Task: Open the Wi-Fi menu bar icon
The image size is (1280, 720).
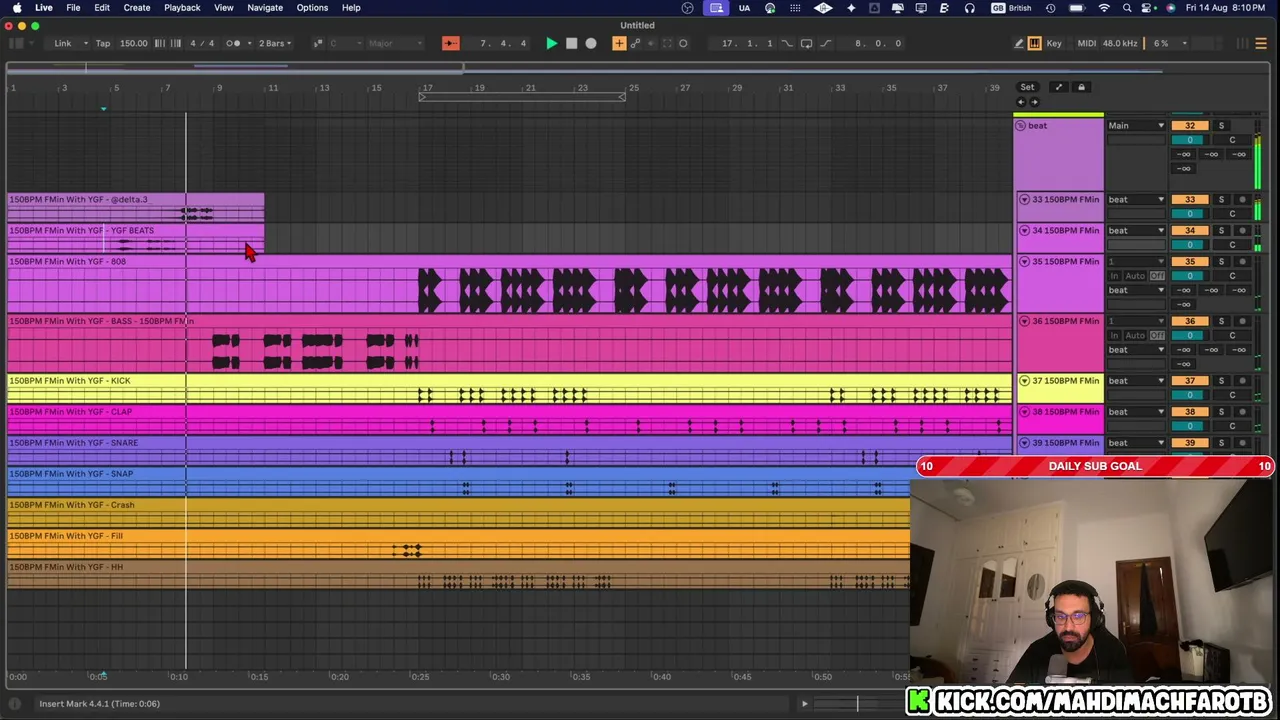Action: (1104, 8)
